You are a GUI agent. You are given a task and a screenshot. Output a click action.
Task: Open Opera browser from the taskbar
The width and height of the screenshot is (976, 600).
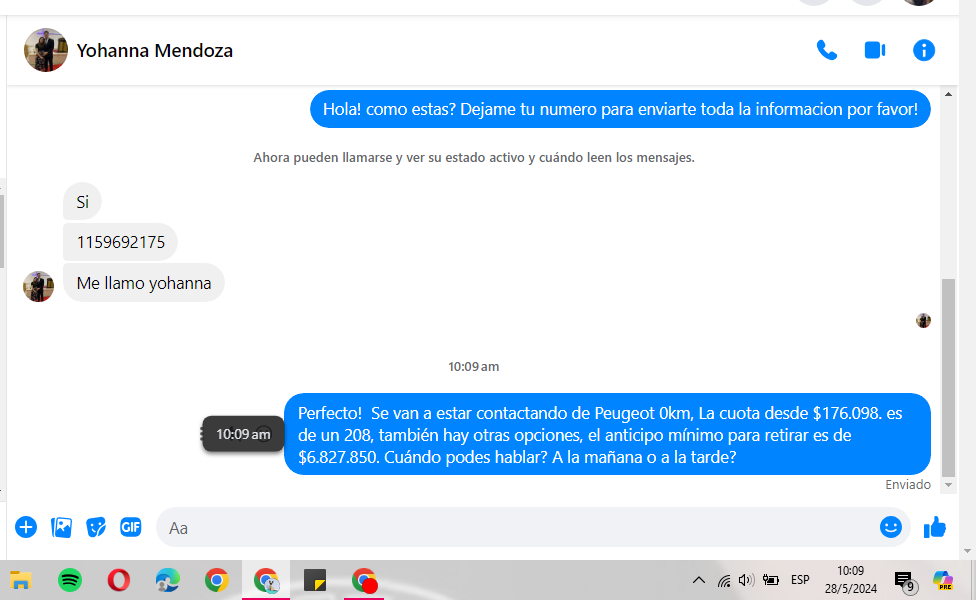(x=118, y=581)
